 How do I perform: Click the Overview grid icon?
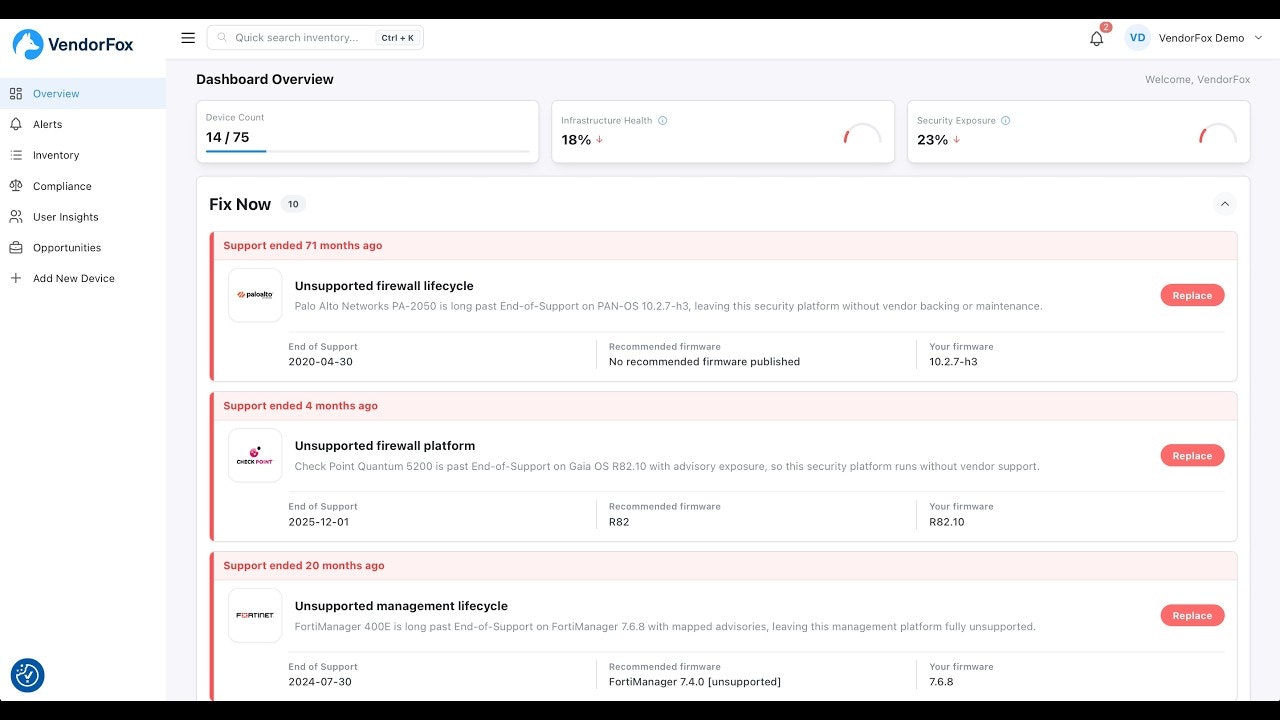coord(16,94)
